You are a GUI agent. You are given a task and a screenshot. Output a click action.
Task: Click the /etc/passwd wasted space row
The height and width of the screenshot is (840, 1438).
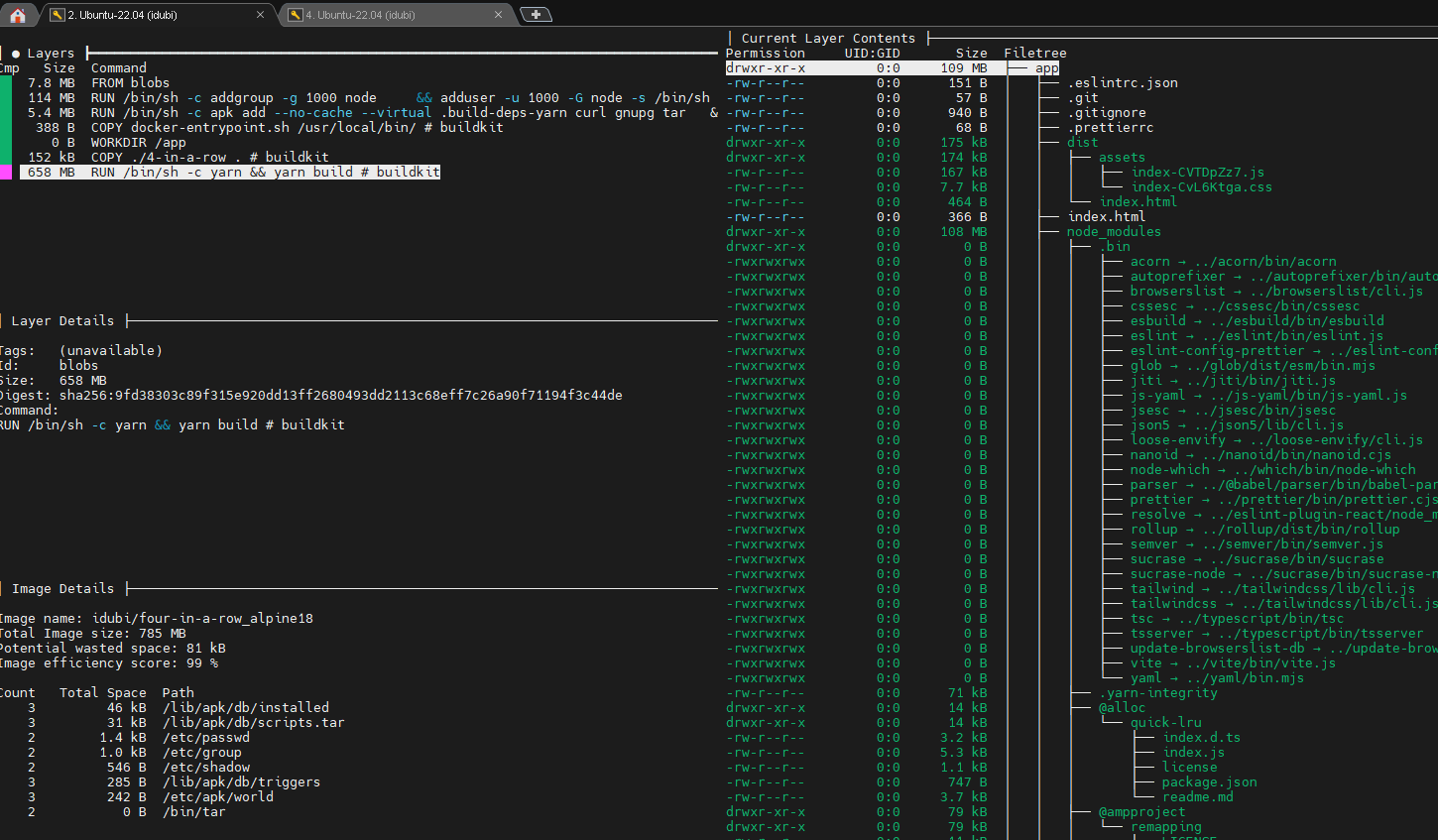pyautogui.click(x=139, y=737)
